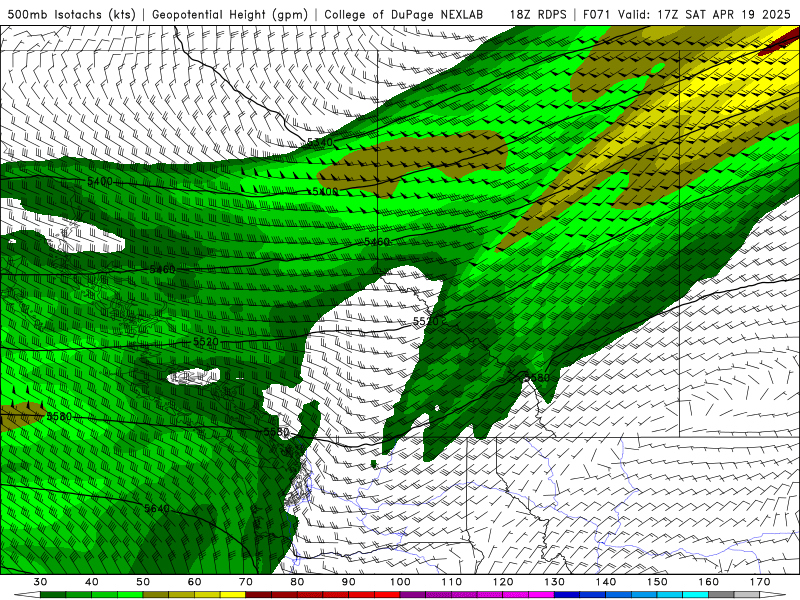The image size is (800, 600).
Task: Pick the 70 label on the legend
Action: [246, 582]
